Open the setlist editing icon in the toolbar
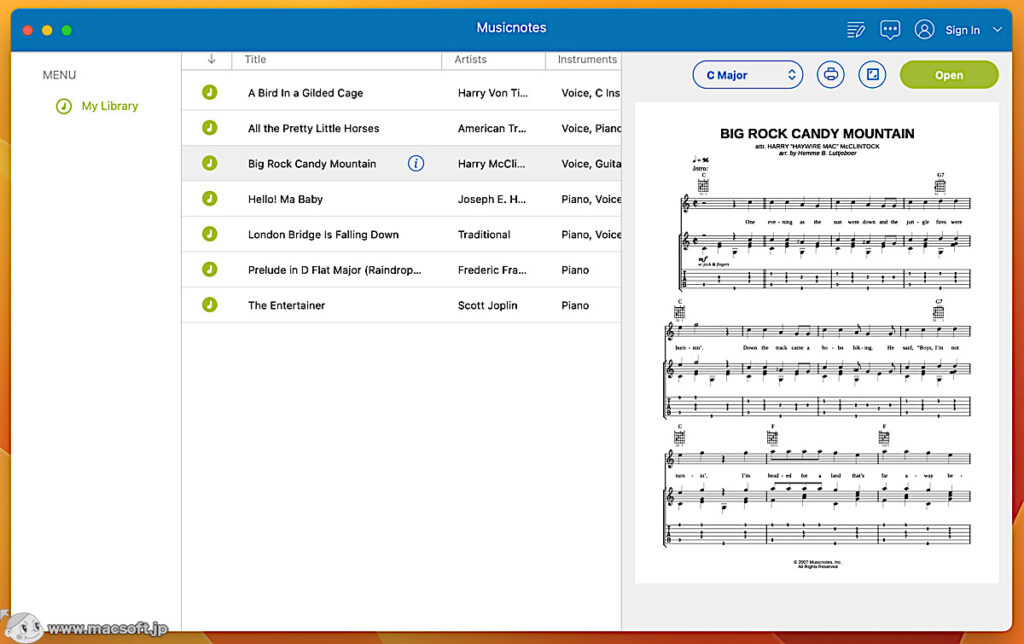The height and width of the screenshot is (644, 1024). tap(855, 29)
